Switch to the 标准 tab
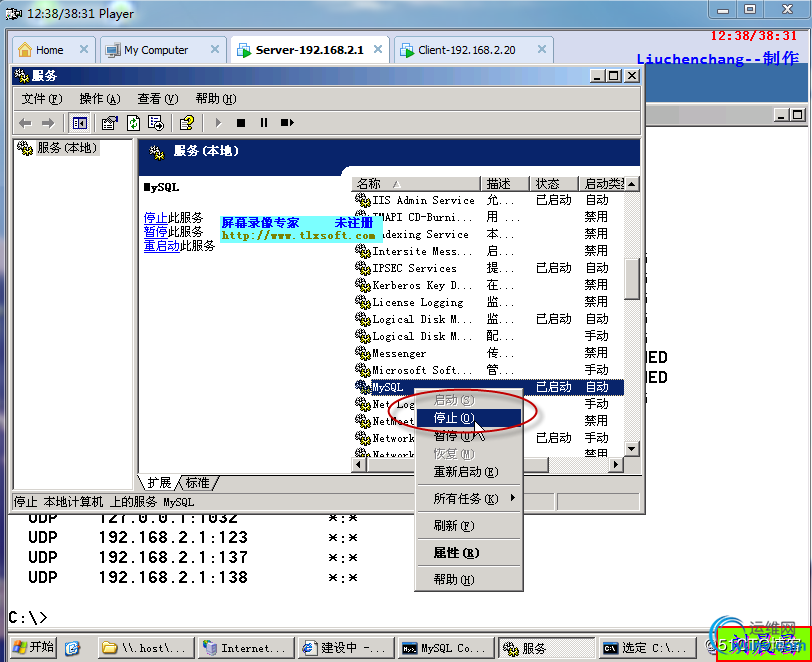812x662 pixels. coord(198,482)
